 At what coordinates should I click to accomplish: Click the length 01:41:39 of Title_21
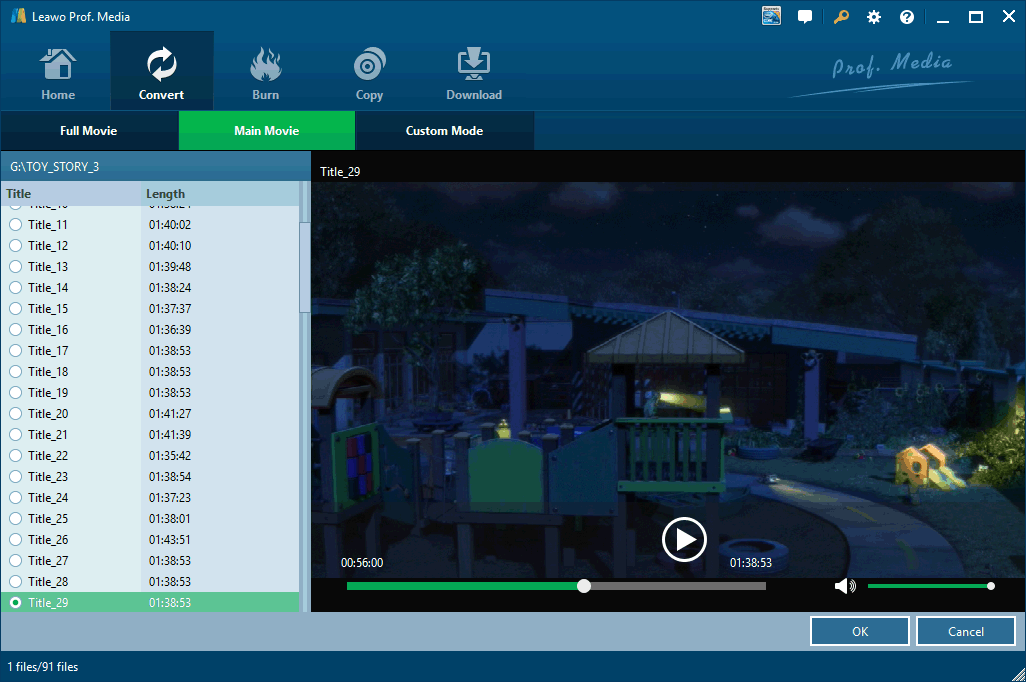(x=170, y=434)
